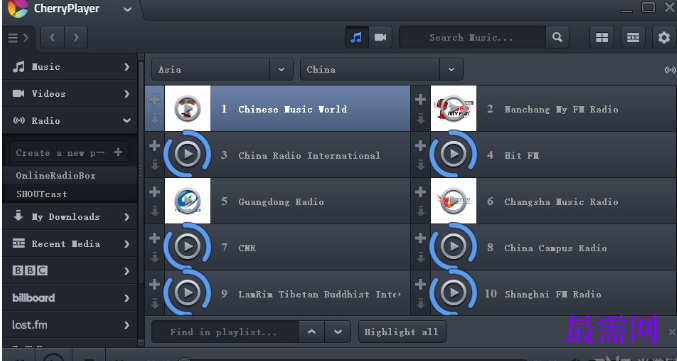Download China Radio International station
Viewport: 677px width, 361px height.
(155, 165)
